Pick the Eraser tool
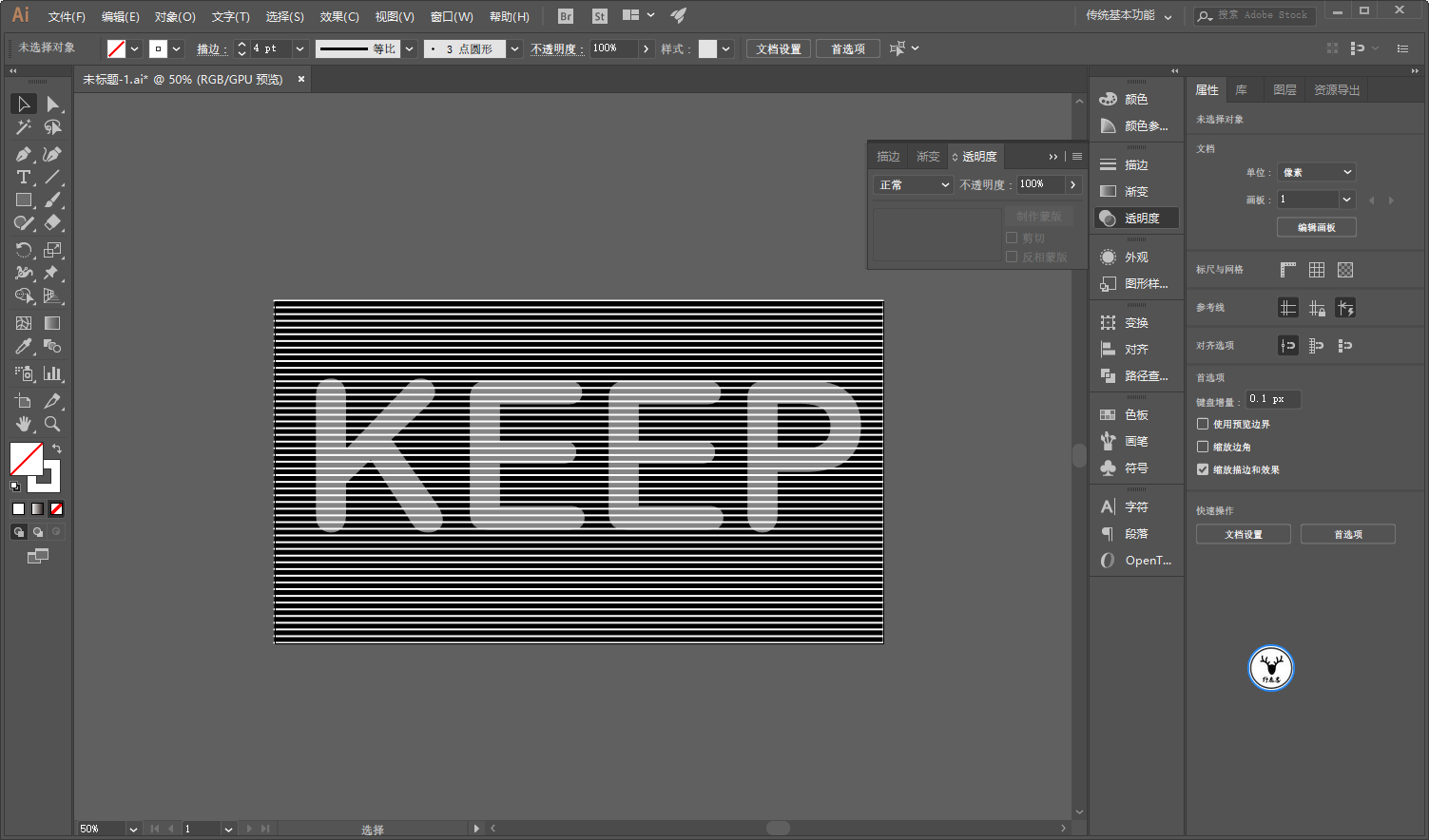This screenshot has width=1429, height=840. coord(52,222)
